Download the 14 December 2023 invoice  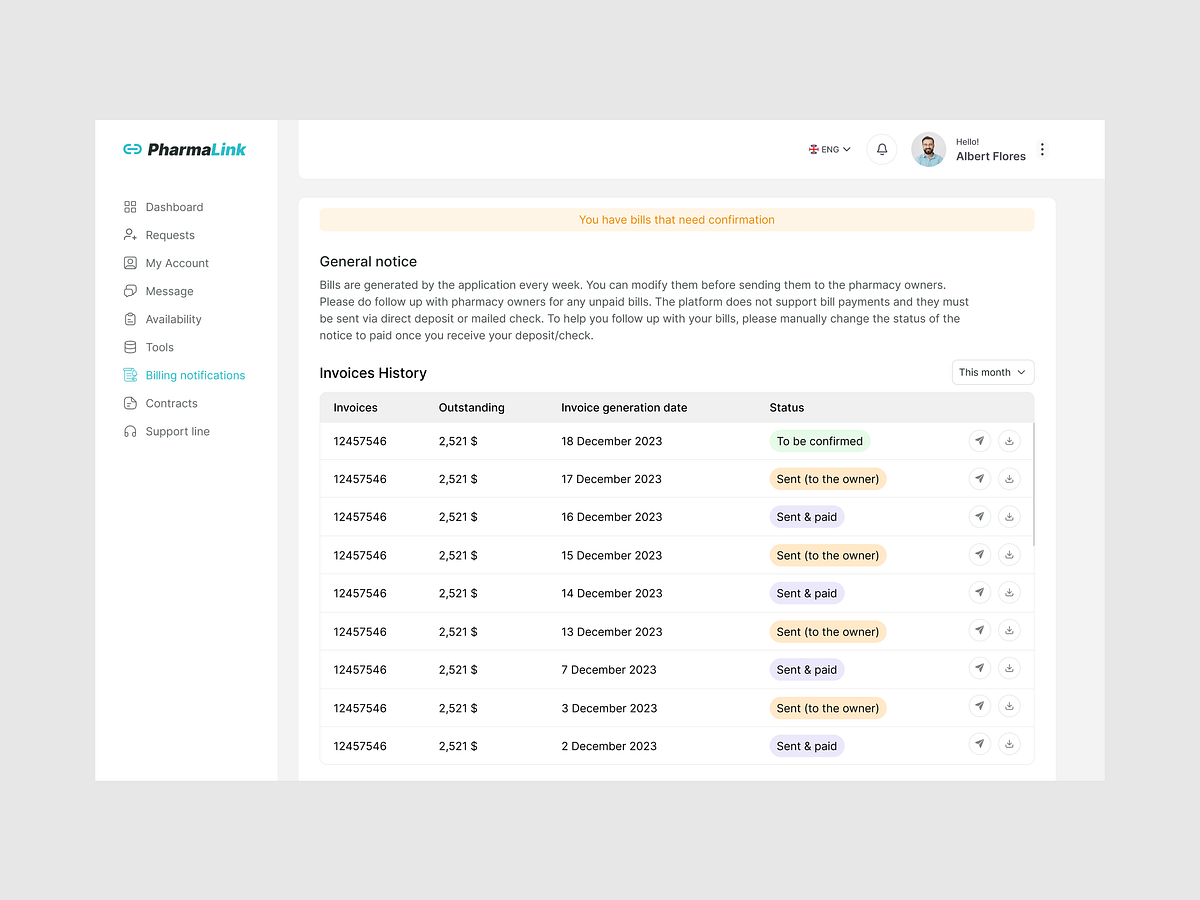(x=1009, y=592)
